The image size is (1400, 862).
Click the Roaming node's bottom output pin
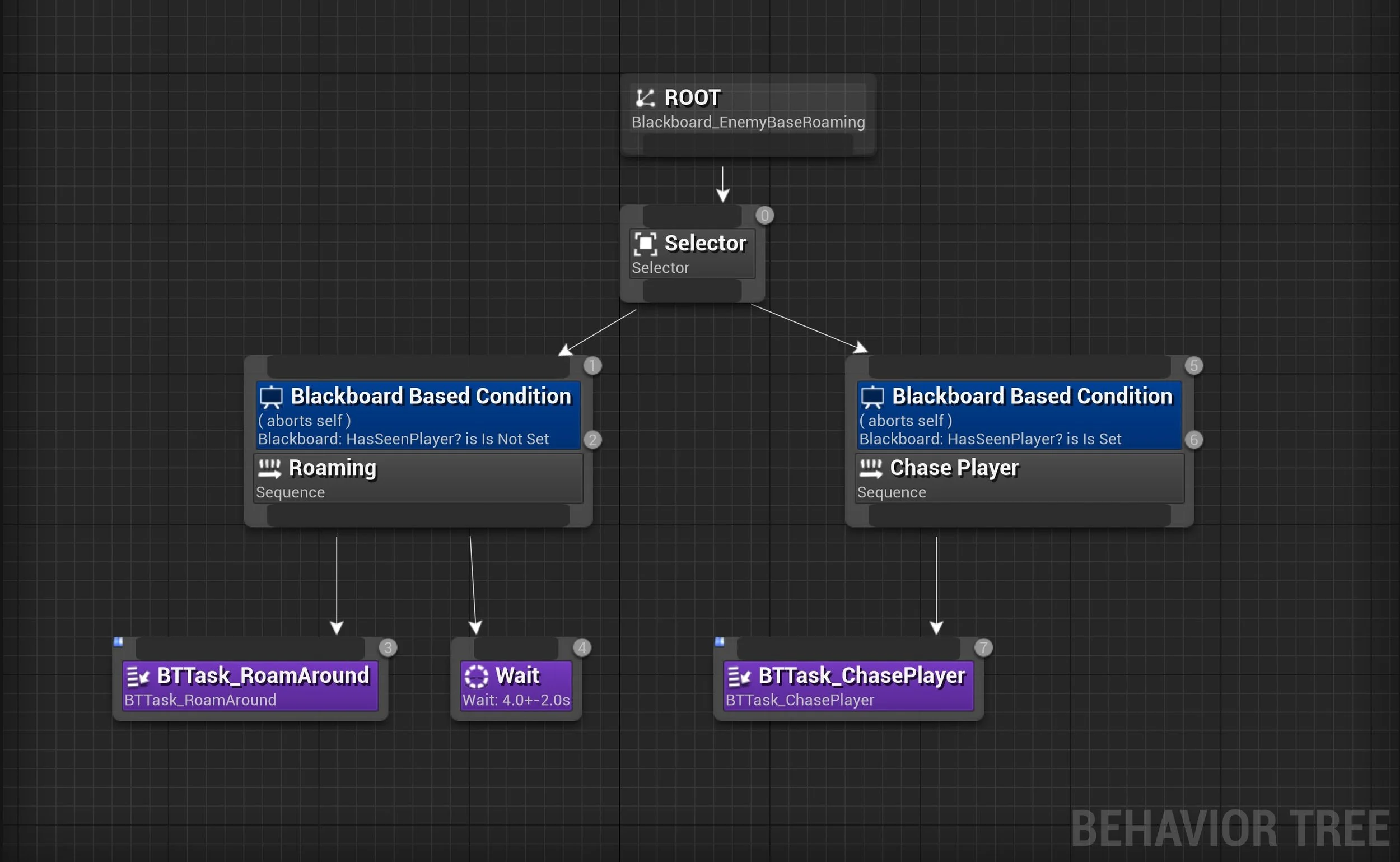[418, 515]
